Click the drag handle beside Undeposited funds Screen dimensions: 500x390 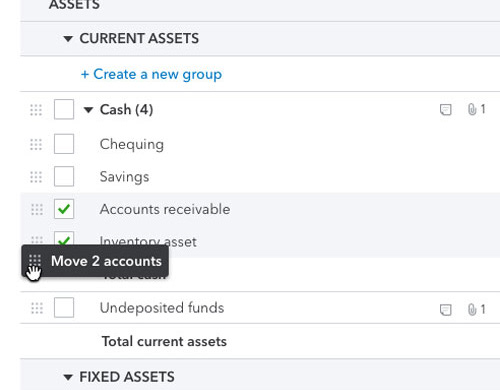tap(37, 308)
